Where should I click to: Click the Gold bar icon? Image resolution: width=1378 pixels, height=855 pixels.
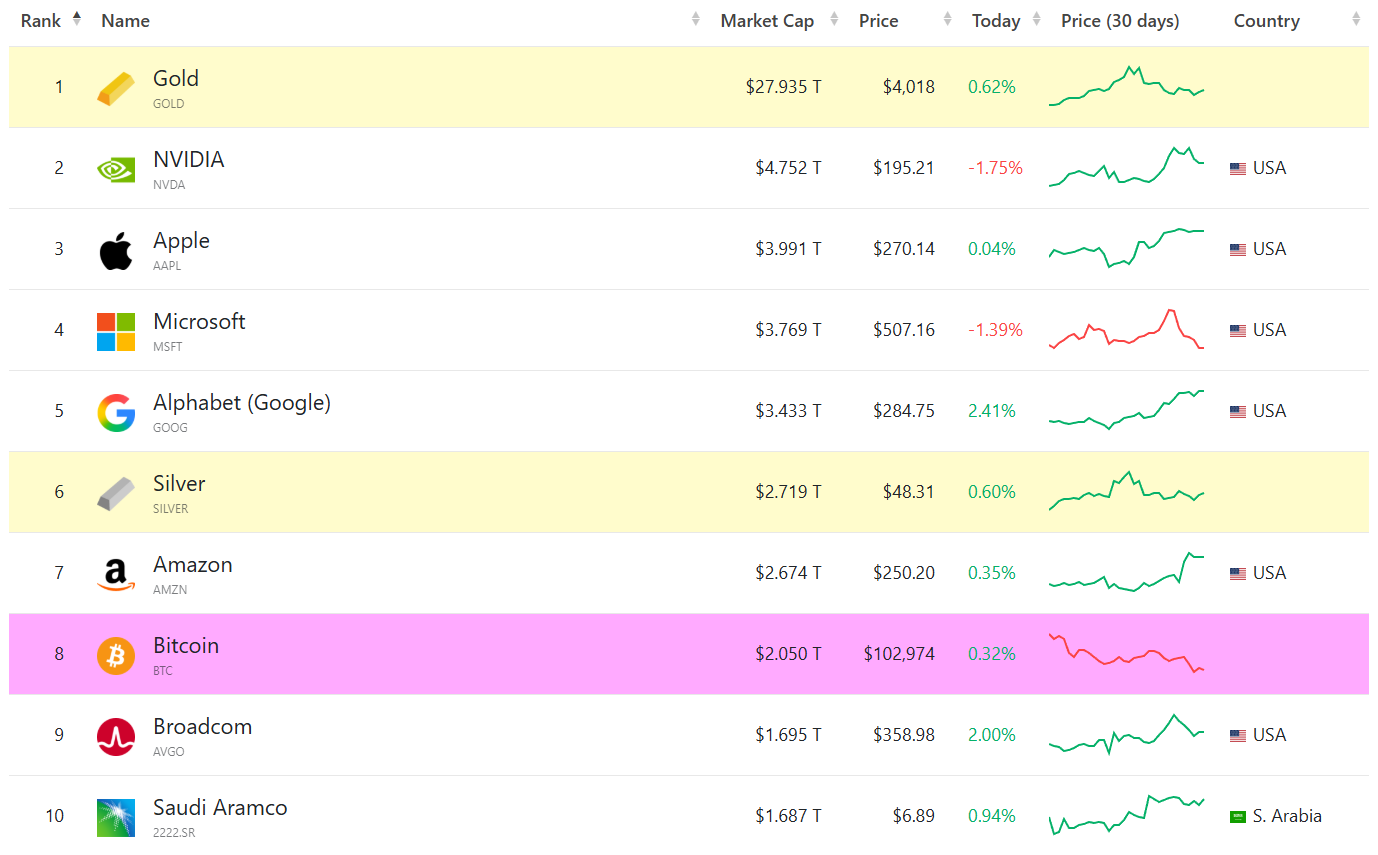click(115, 86)
